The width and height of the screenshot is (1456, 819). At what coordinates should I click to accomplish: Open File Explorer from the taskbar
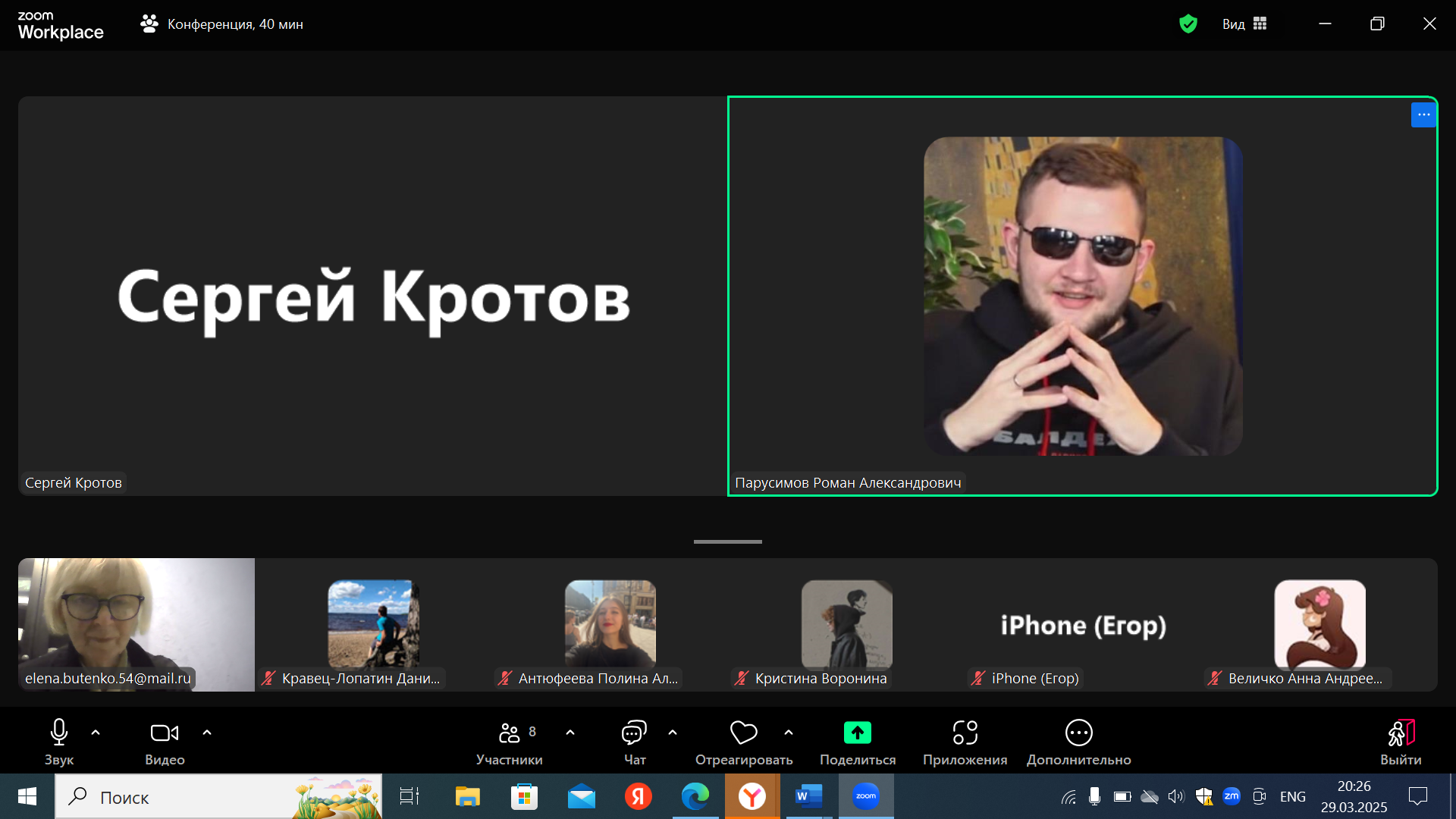pyautogui.click(x=467, y=796)
